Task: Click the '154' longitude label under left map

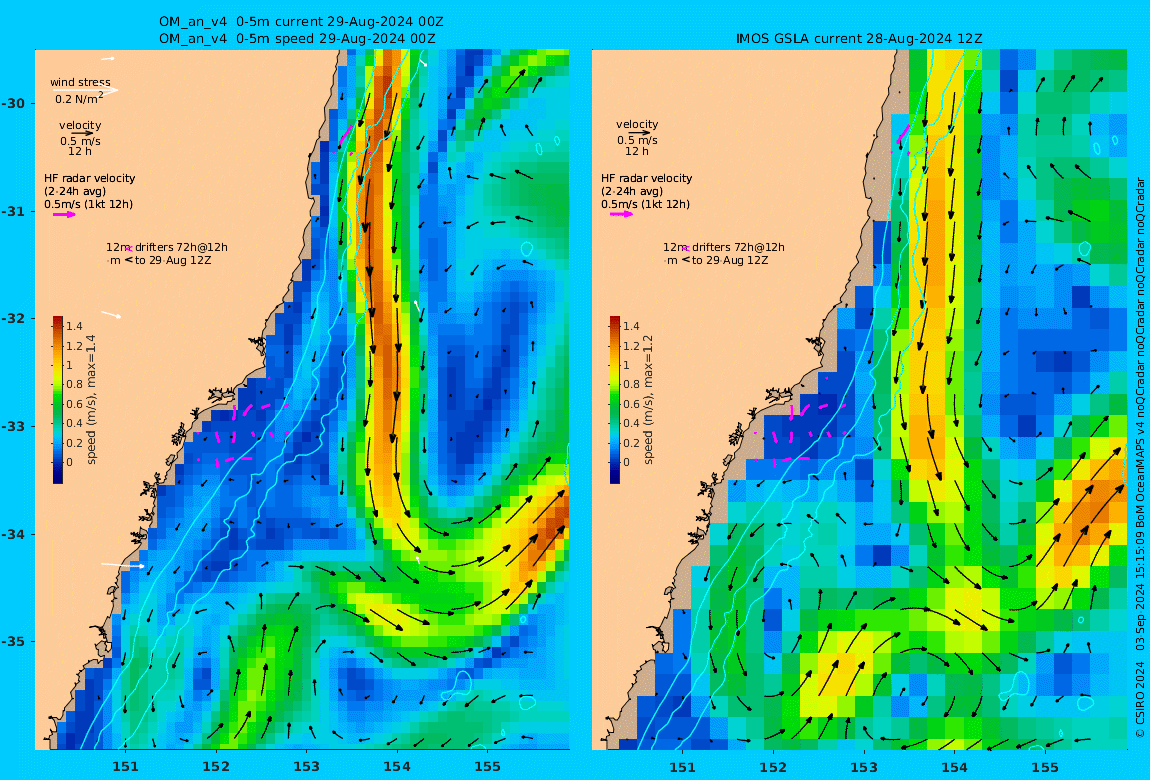Action: (397, 767)
